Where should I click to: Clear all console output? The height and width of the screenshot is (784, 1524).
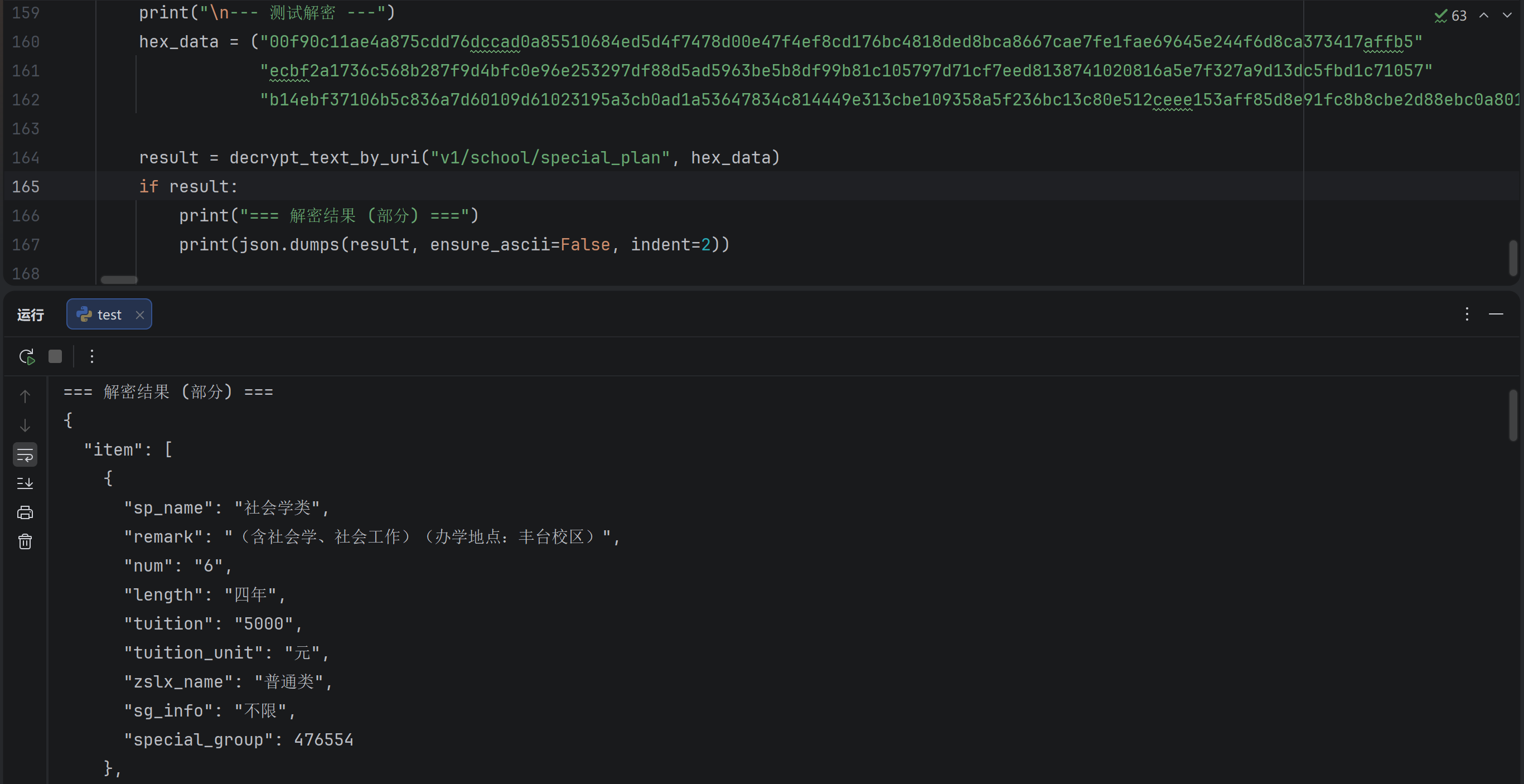(x=25, y=541)
